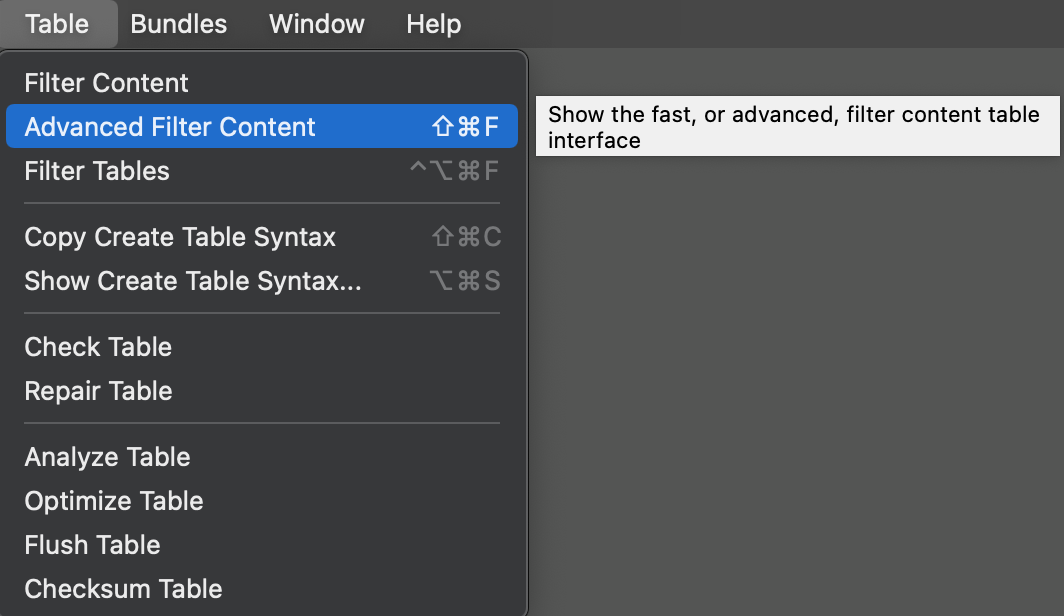The height and width of the screenshot is (616, 1064).
Task: Choose Advanced Filter Content menu entry
Action: [x=170, y=127]
